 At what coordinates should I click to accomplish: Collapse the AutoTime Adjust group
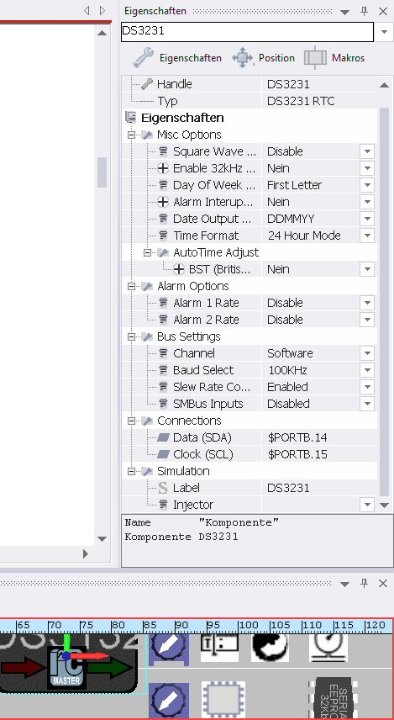coord(147,253)
